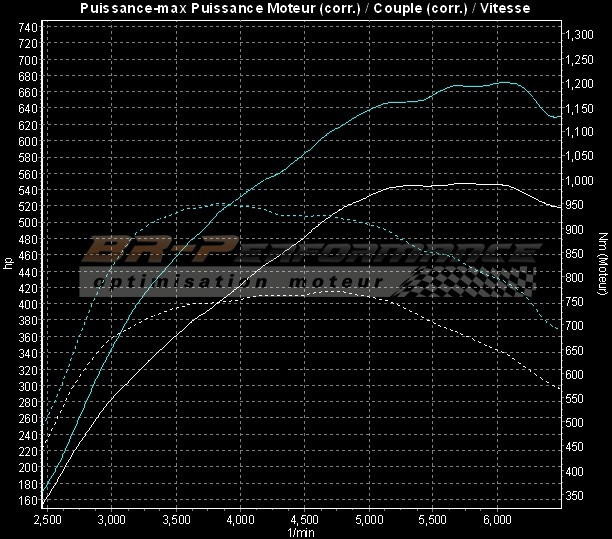Click the chart title text at top
Viewport: 612px width, 539px height.
click(305, 8)
